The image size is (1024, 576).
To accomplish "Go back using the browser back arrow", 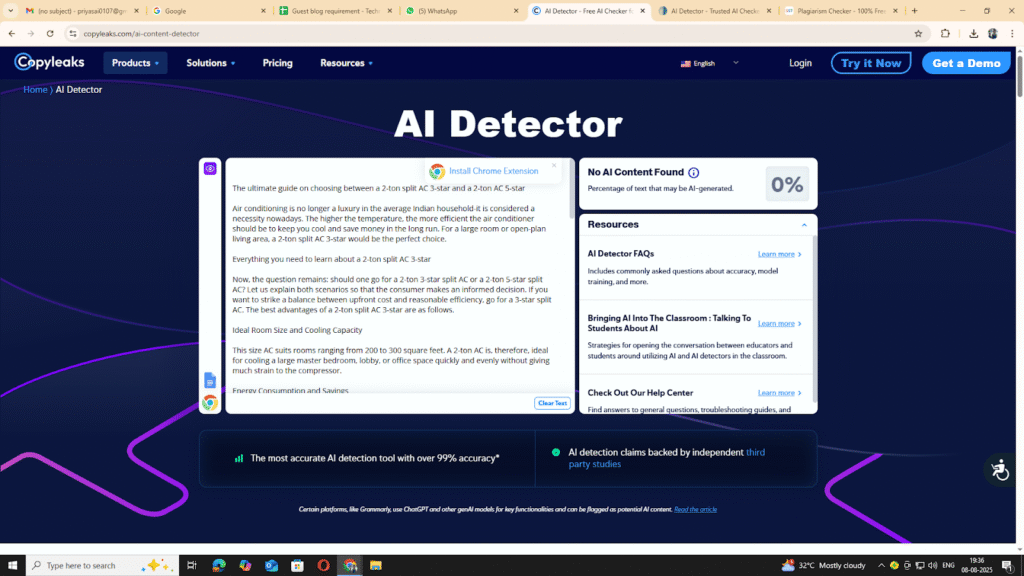I will click(x=12, y=33).
